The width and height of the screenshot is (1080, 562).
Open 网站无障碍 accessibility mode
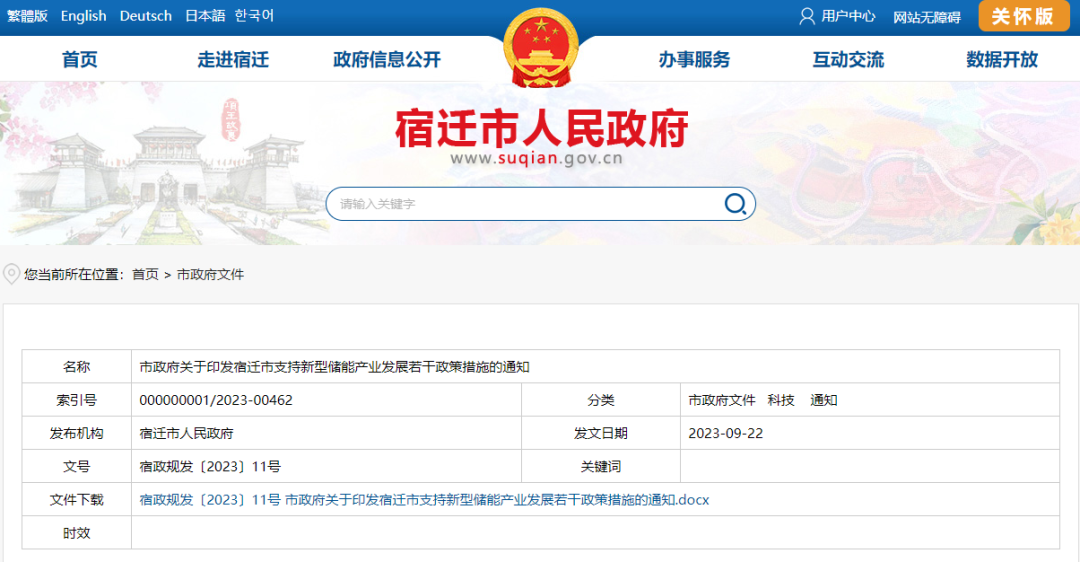point(926,17)
